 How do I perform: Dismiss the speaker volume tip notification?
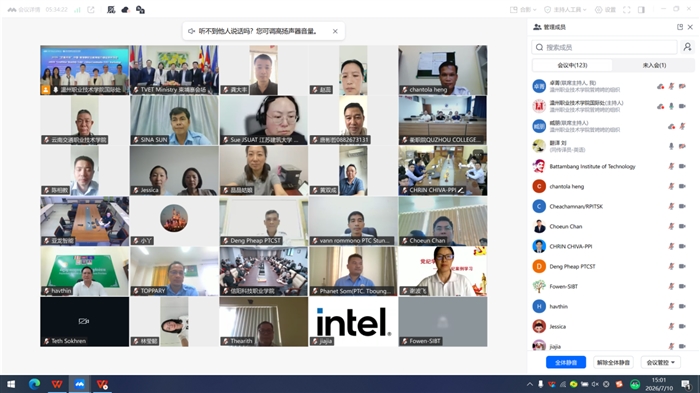tap(335, 31)
